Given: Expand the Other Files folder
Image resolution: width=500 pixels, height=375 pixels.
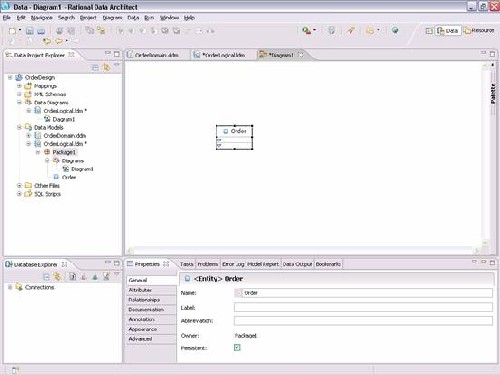Looking at the screenshot, I should [19, 185].
